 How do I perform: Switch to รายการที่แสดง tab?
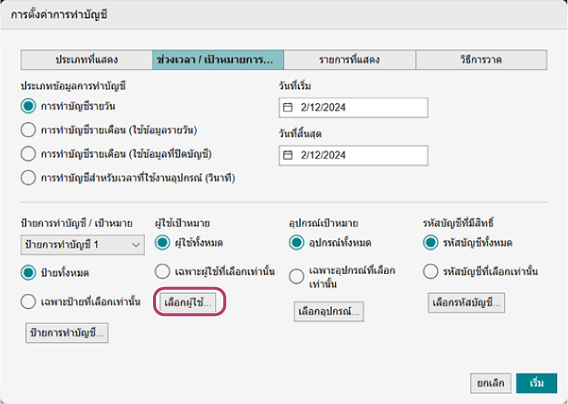350,60
